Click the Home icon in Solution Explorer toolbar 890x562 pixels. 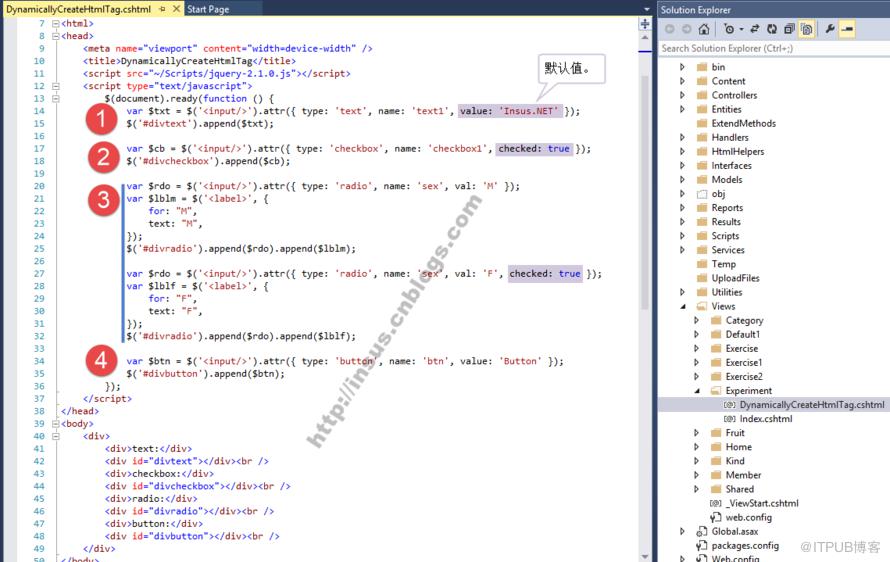[704, 29]
